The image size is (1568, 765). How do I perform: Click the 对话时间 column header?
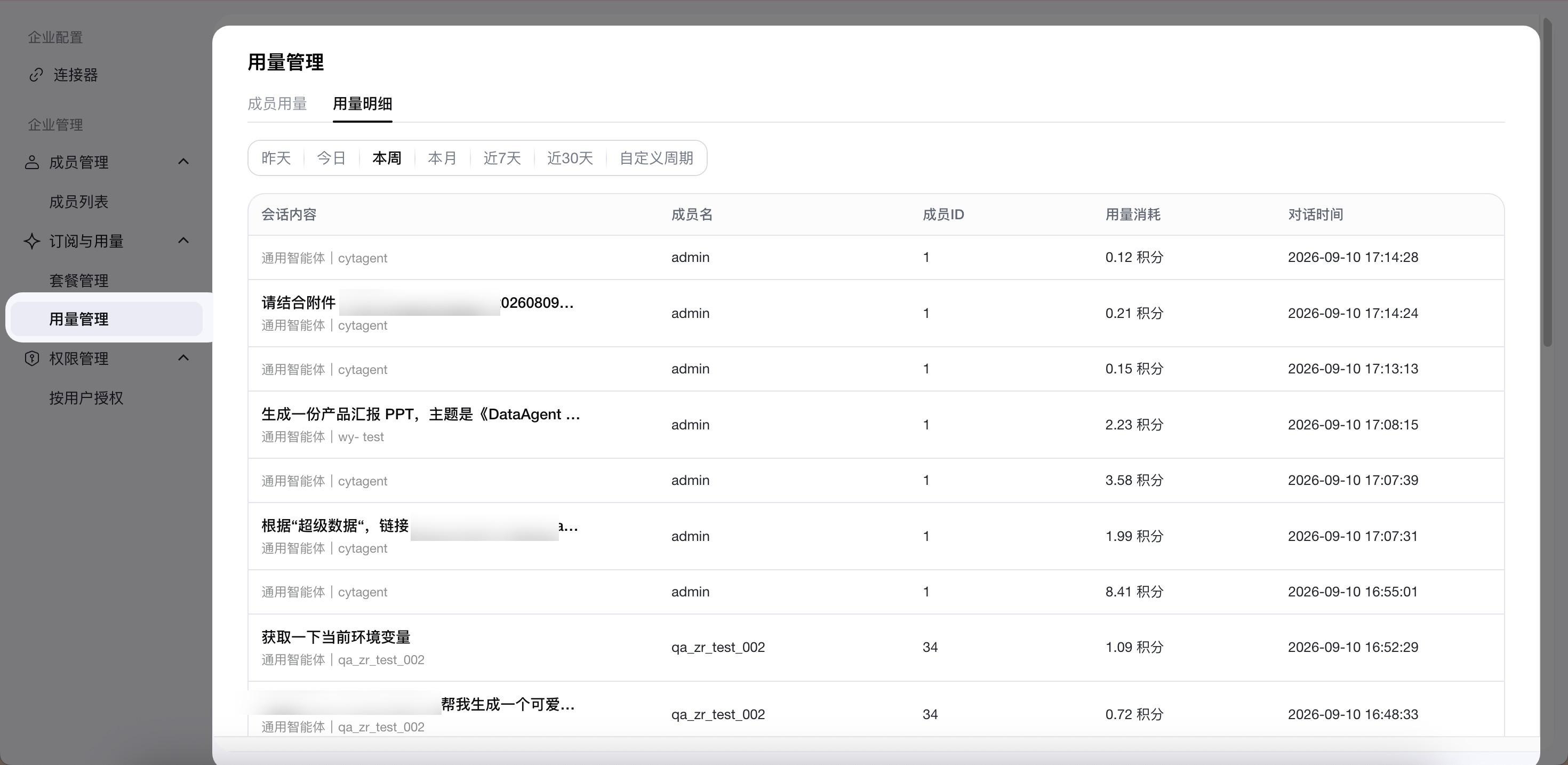1315,214
